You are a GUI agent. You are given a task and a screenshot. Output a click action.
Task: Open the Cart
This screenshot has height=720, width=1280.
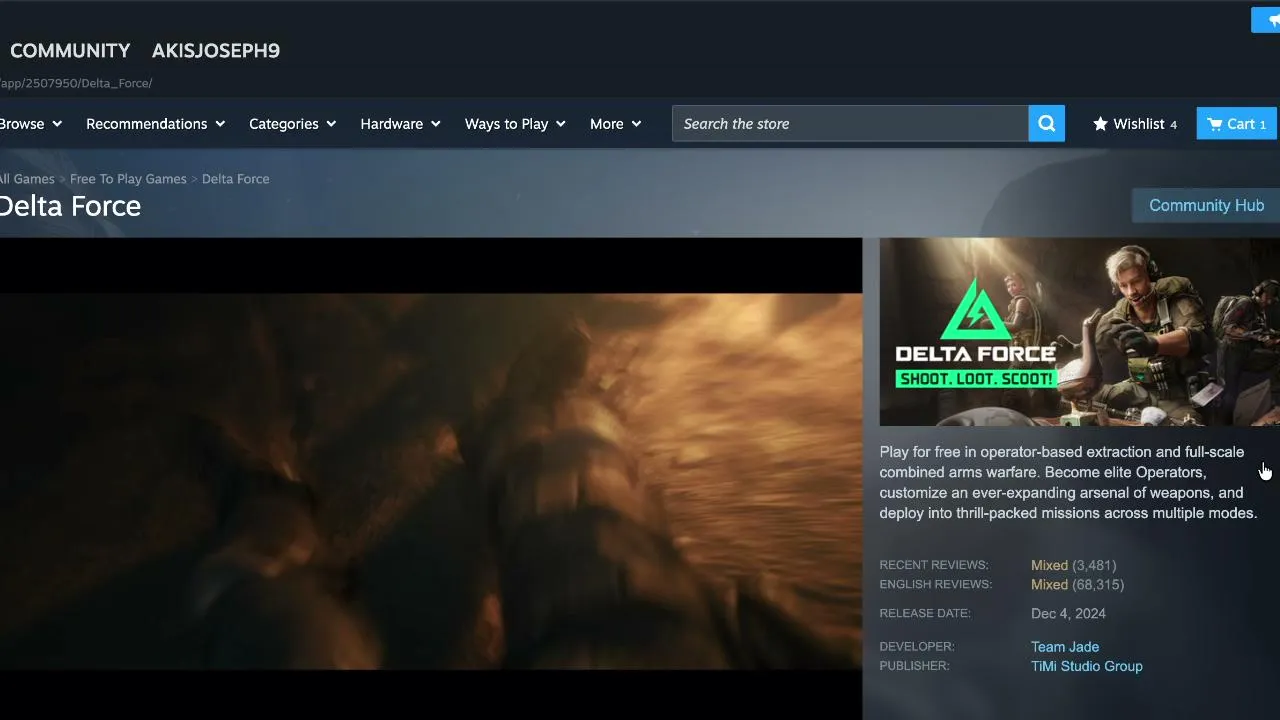click(x=1237, y=124)
